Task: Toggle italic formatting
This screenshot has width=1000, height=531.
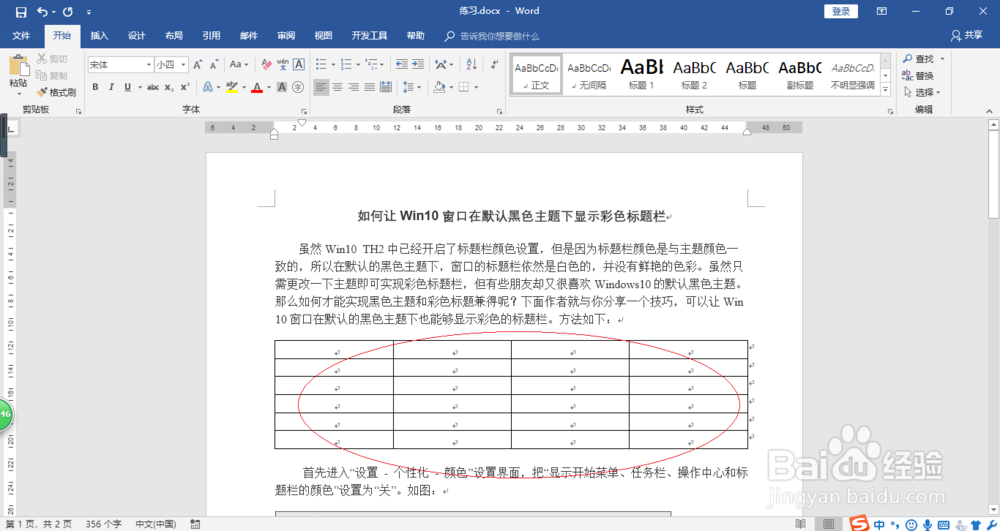Action: [x=111, y=87]
